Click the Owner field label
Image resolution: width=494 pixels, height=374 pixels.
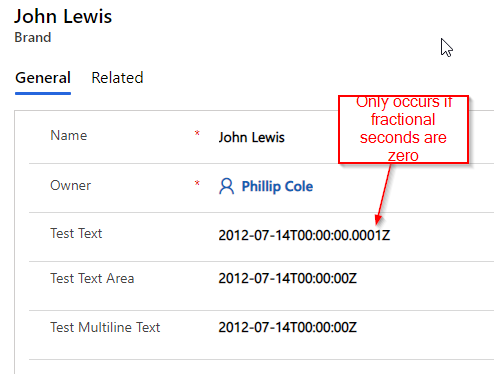coord(70,185)
